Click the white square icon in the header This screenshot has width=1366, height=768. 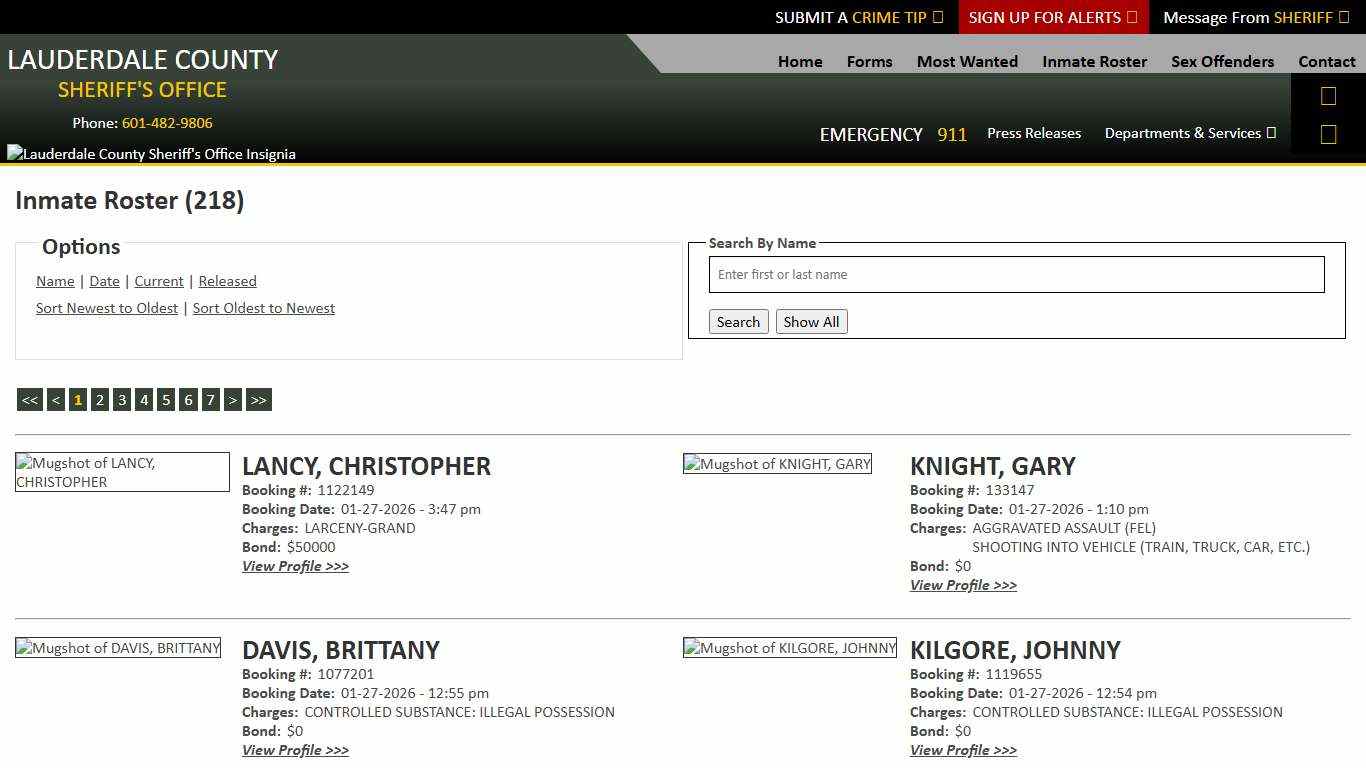pyautogui.click(x=1328, y=95)
